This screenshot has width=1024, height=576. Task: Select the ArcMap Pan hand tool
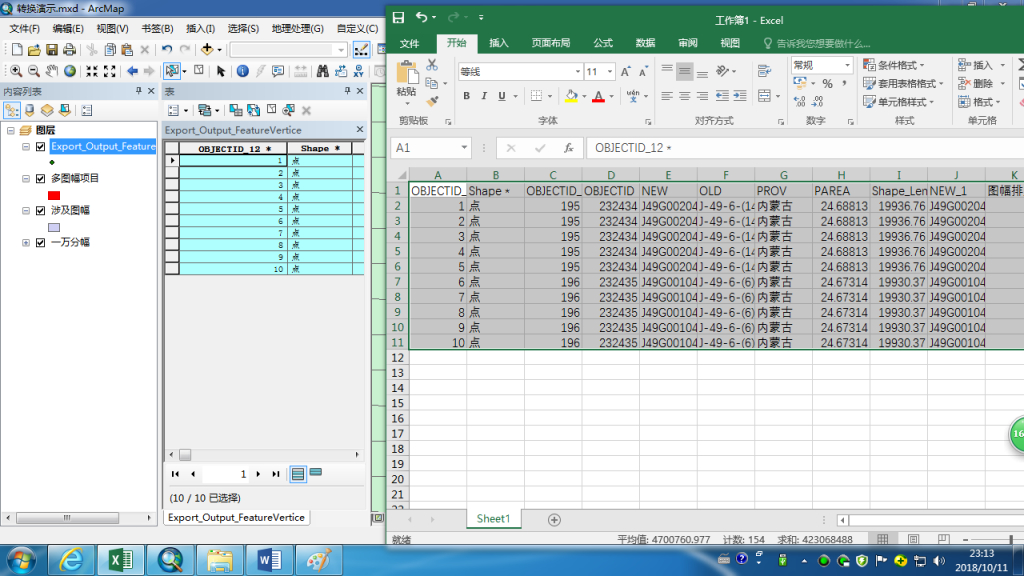pos(52,71)
